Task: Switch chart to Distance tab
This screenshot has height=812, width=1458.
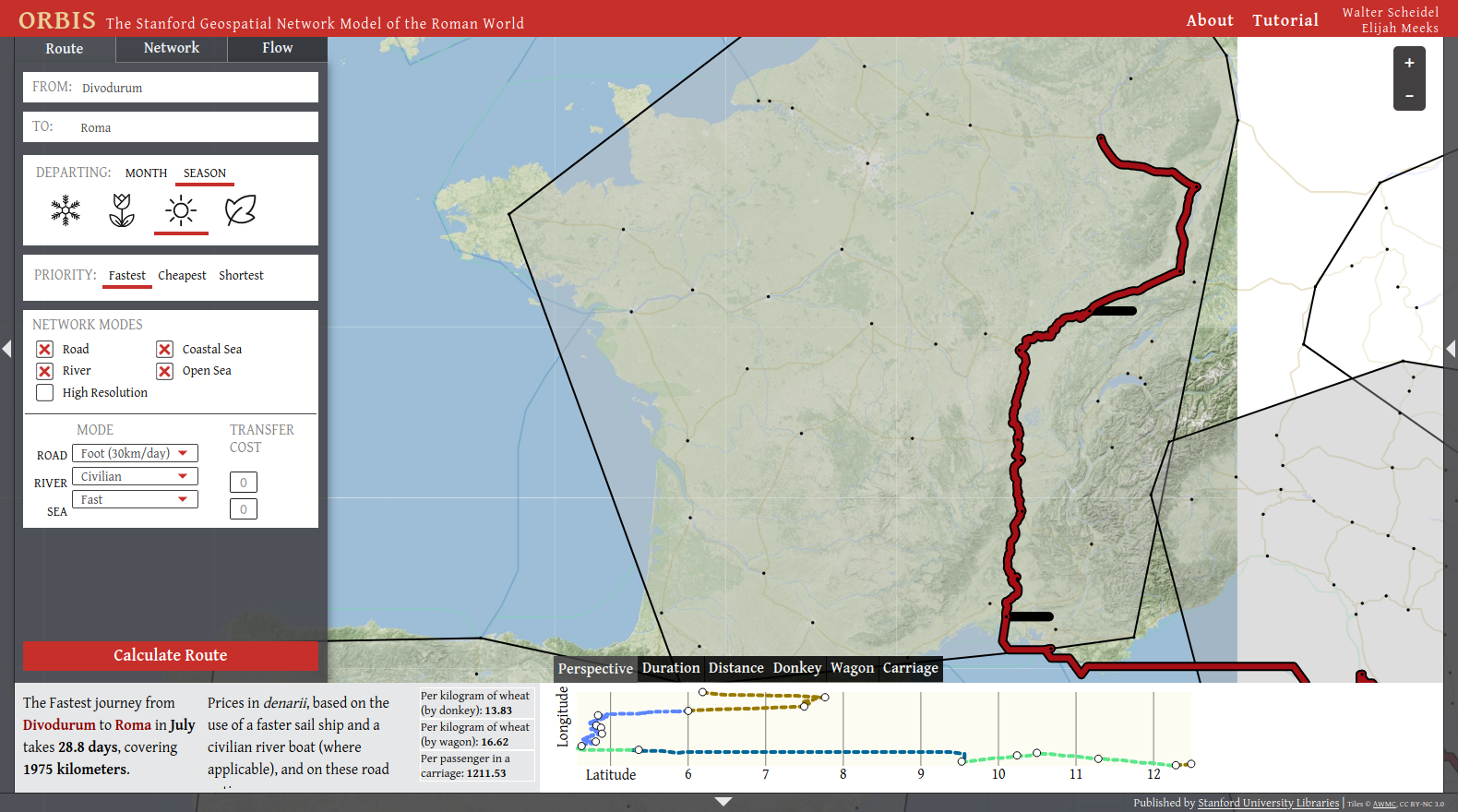Action: coord(736,668)
